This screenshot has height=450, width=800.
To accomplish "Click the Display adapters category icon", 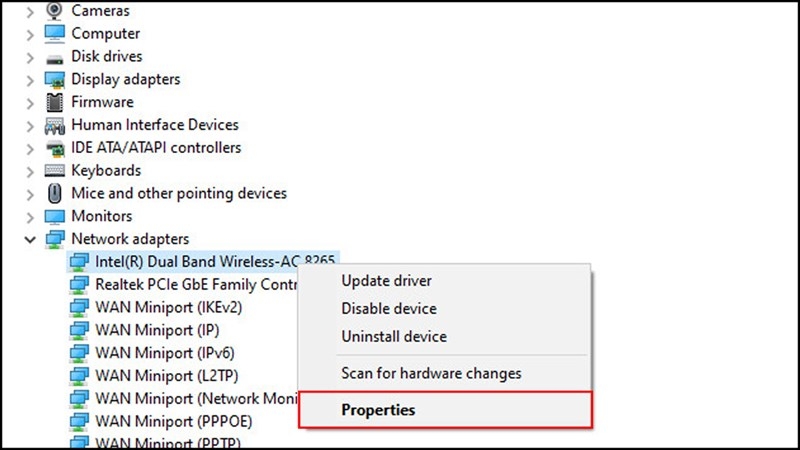I will 55,79.
